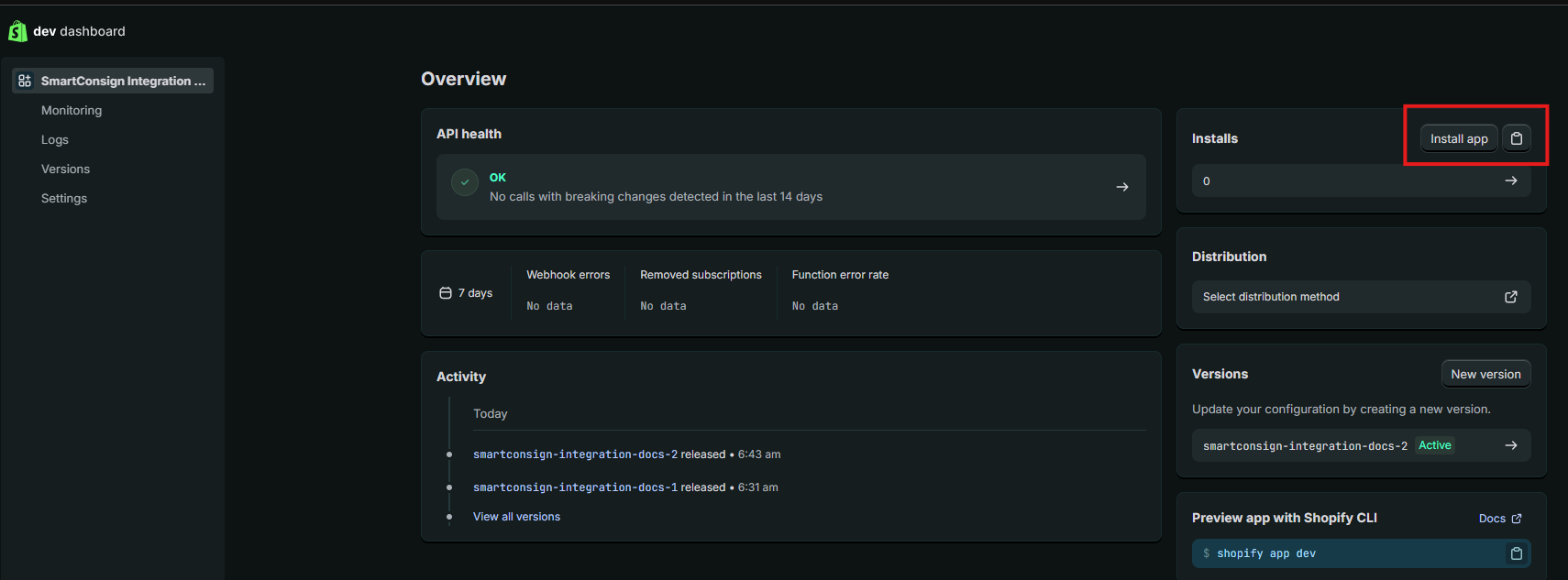
Task: Open API health details arrow
Action: pos(1121,187)
